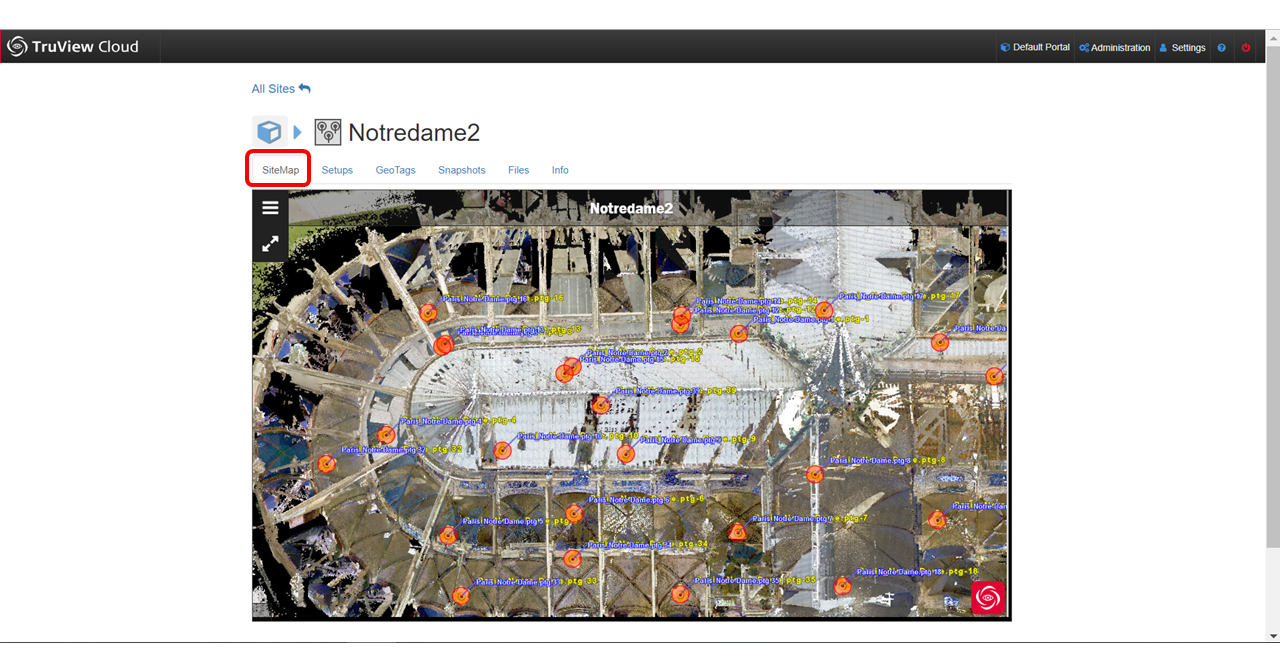The width and height of the screenshot is (1280, 672).
Task: Click the page vertical scrollbar
Action: pos(1272,300)
